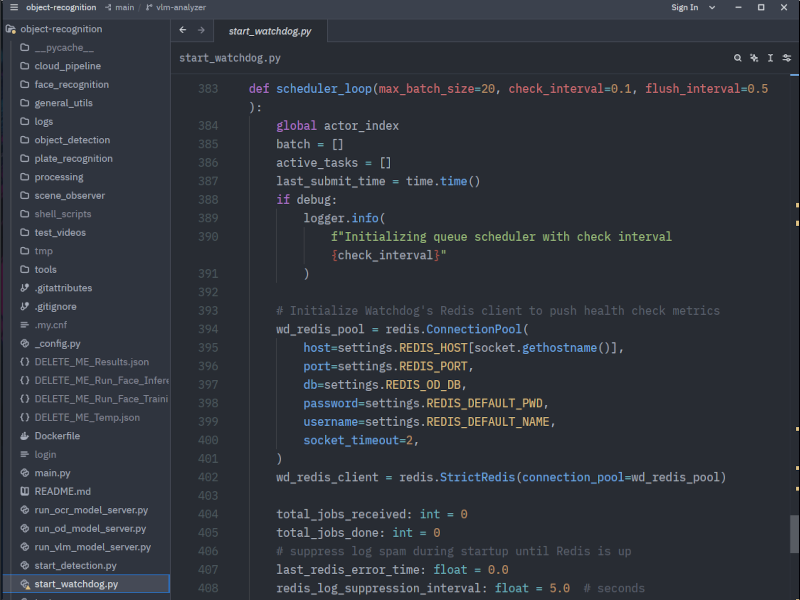This screenshot has width=800, height=600.
Task: Click the login file lines icon
Action: point(24,454)
